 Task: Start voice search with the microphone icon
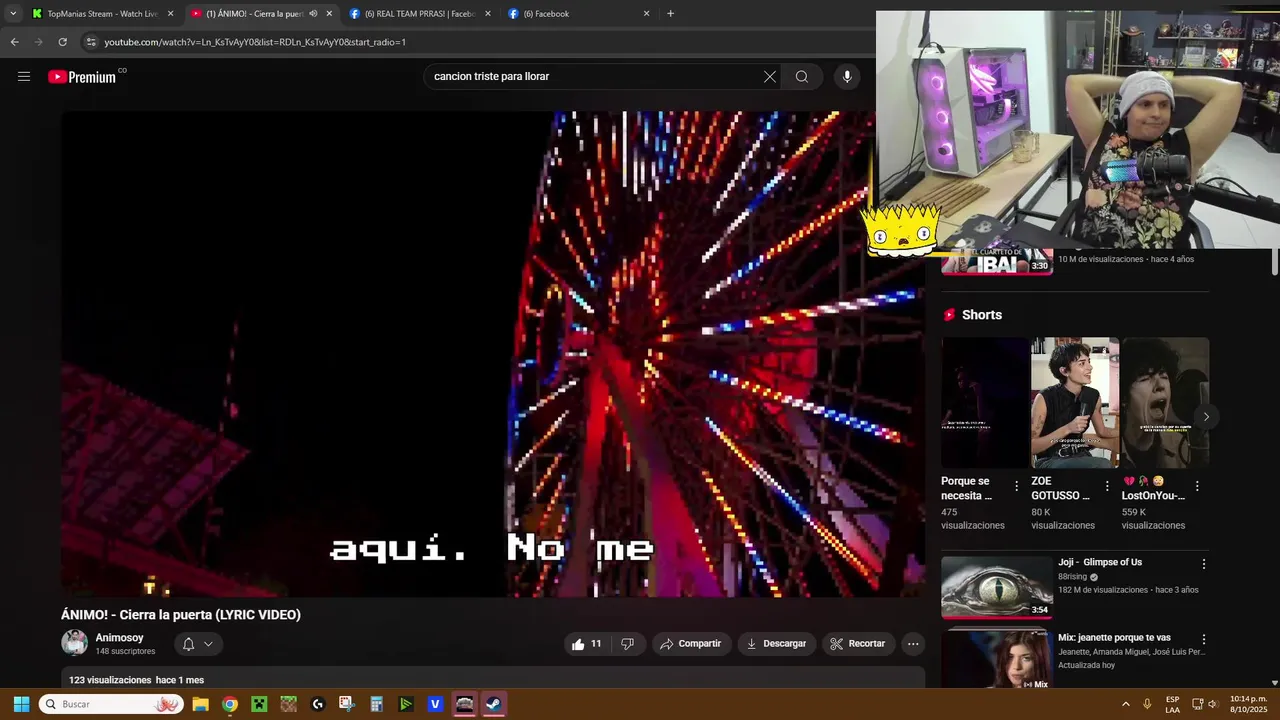[847, 77]
